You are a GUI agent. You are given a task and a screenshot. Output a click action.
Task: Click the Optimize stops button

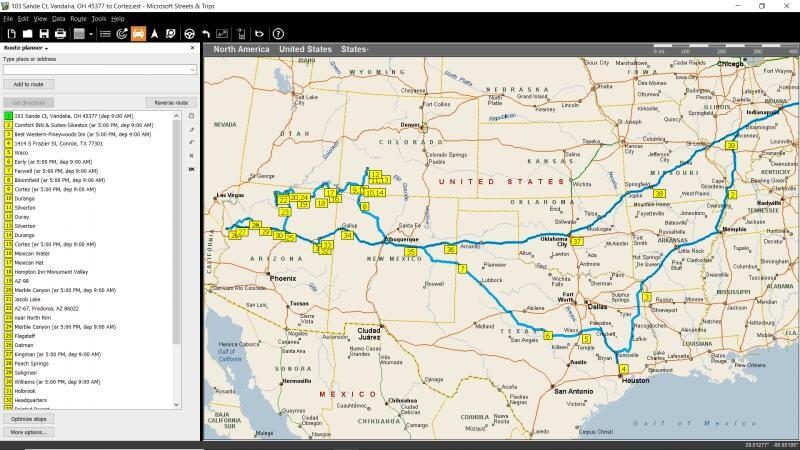point(29,419)
